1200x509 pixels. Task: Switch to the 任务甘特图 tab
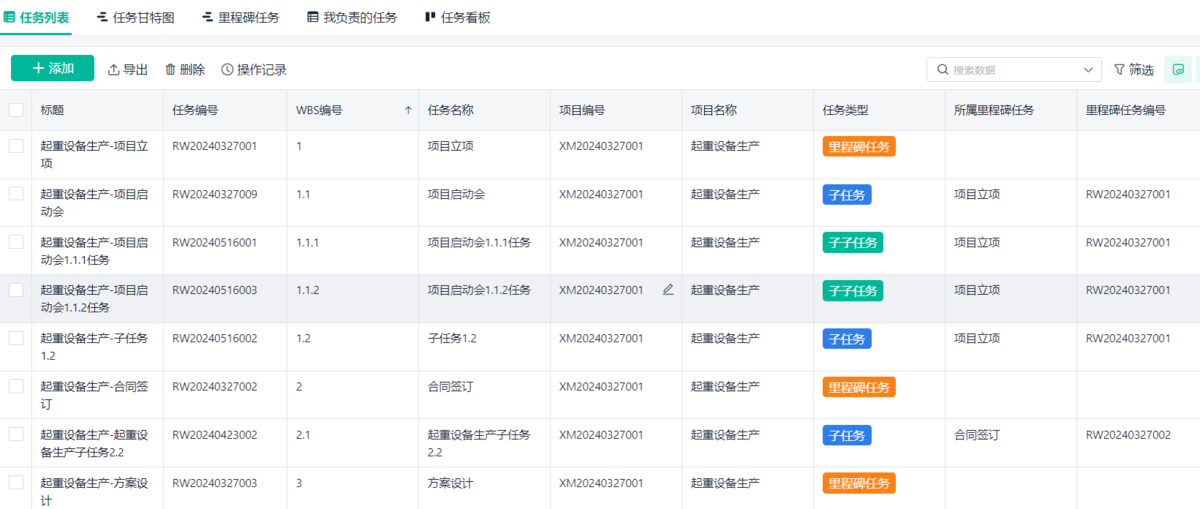(135, 17)
